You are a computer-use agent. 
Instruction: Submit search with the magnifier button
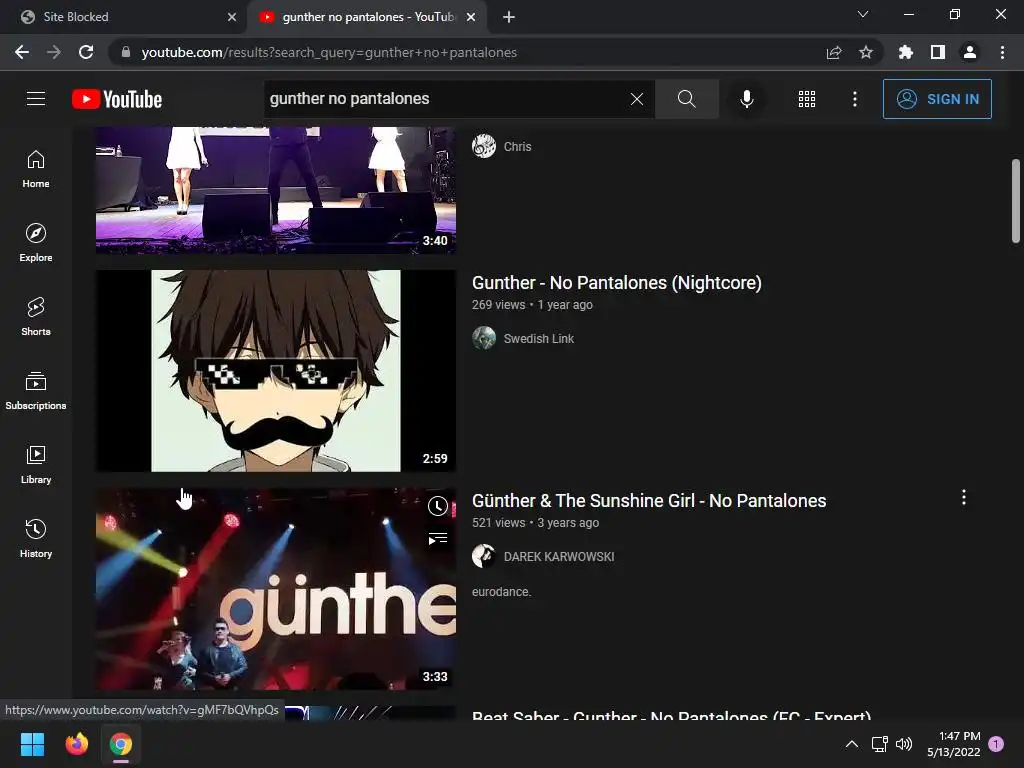[686, 99]
